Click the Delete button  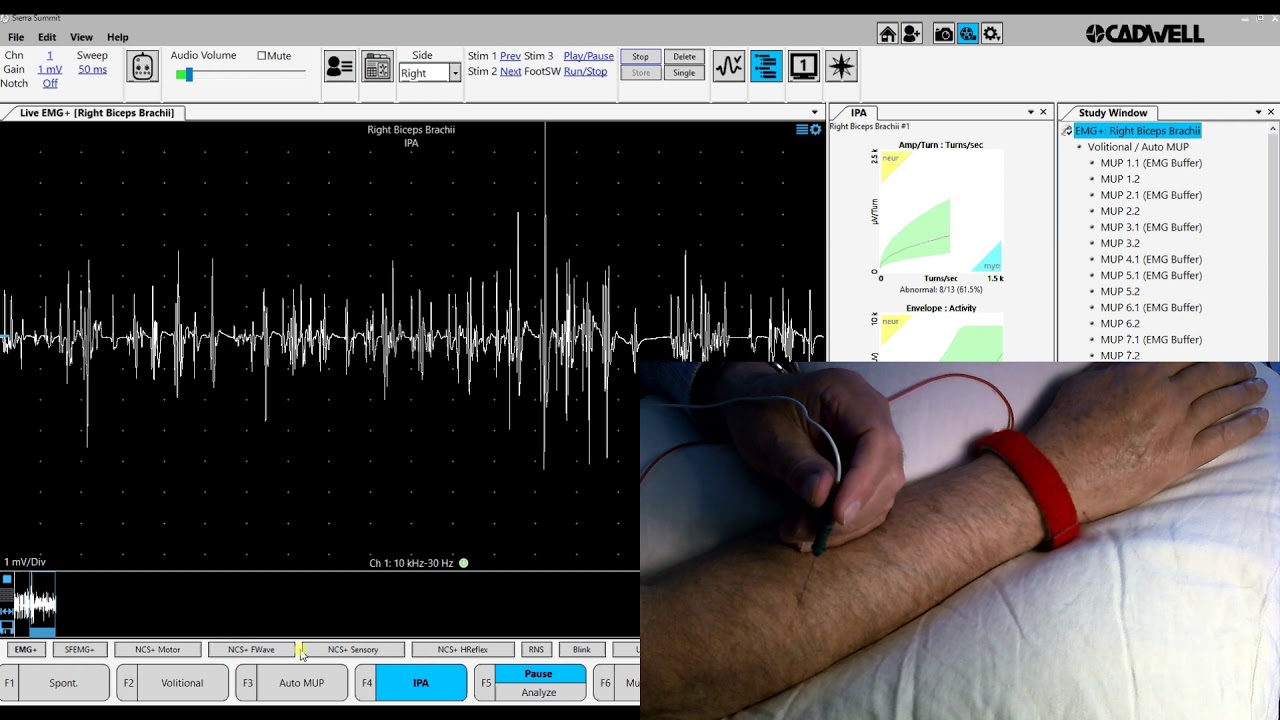pos(684,57)
